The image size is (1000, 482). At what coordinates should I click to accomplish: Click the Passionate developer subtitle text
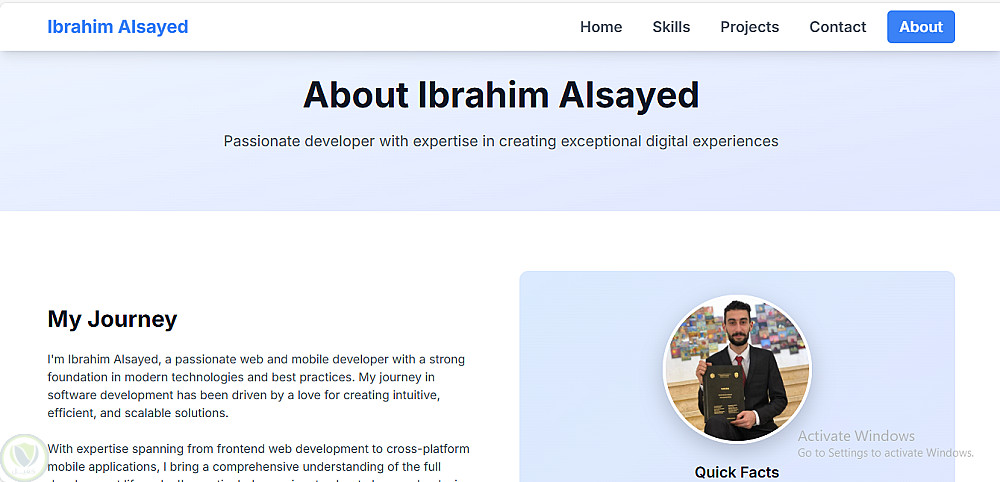coord(501,141)
